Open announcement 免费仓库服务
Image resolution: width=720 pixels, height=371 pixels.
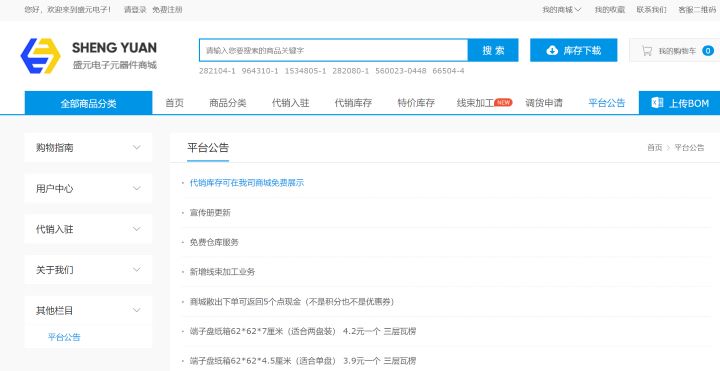click(214, 242)
